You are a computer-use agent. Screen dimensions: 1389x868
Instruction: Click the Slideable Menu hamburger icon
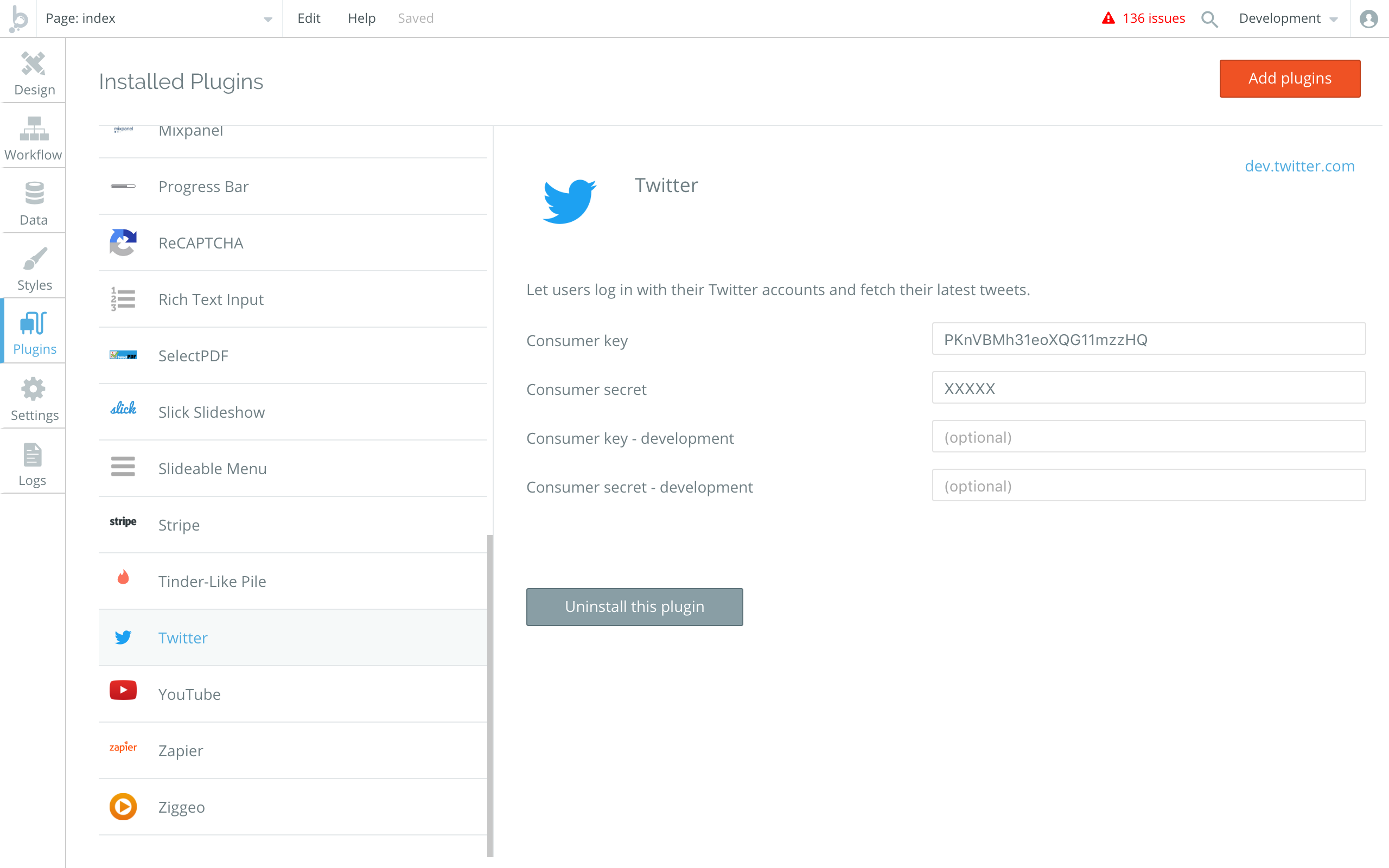click(x=123, y=466)
